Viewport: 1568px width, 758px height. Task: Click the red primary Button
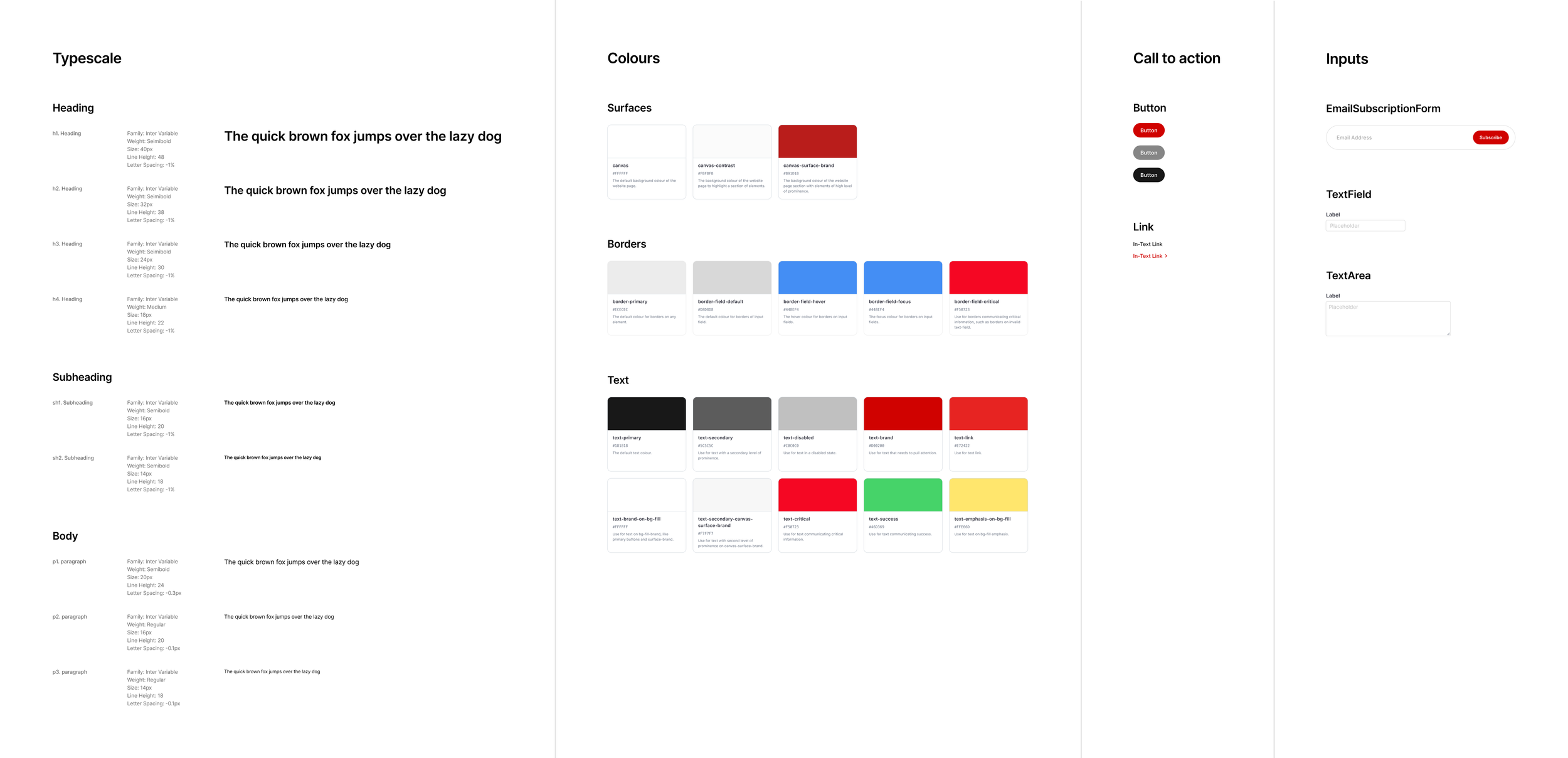coord(1148,131)
